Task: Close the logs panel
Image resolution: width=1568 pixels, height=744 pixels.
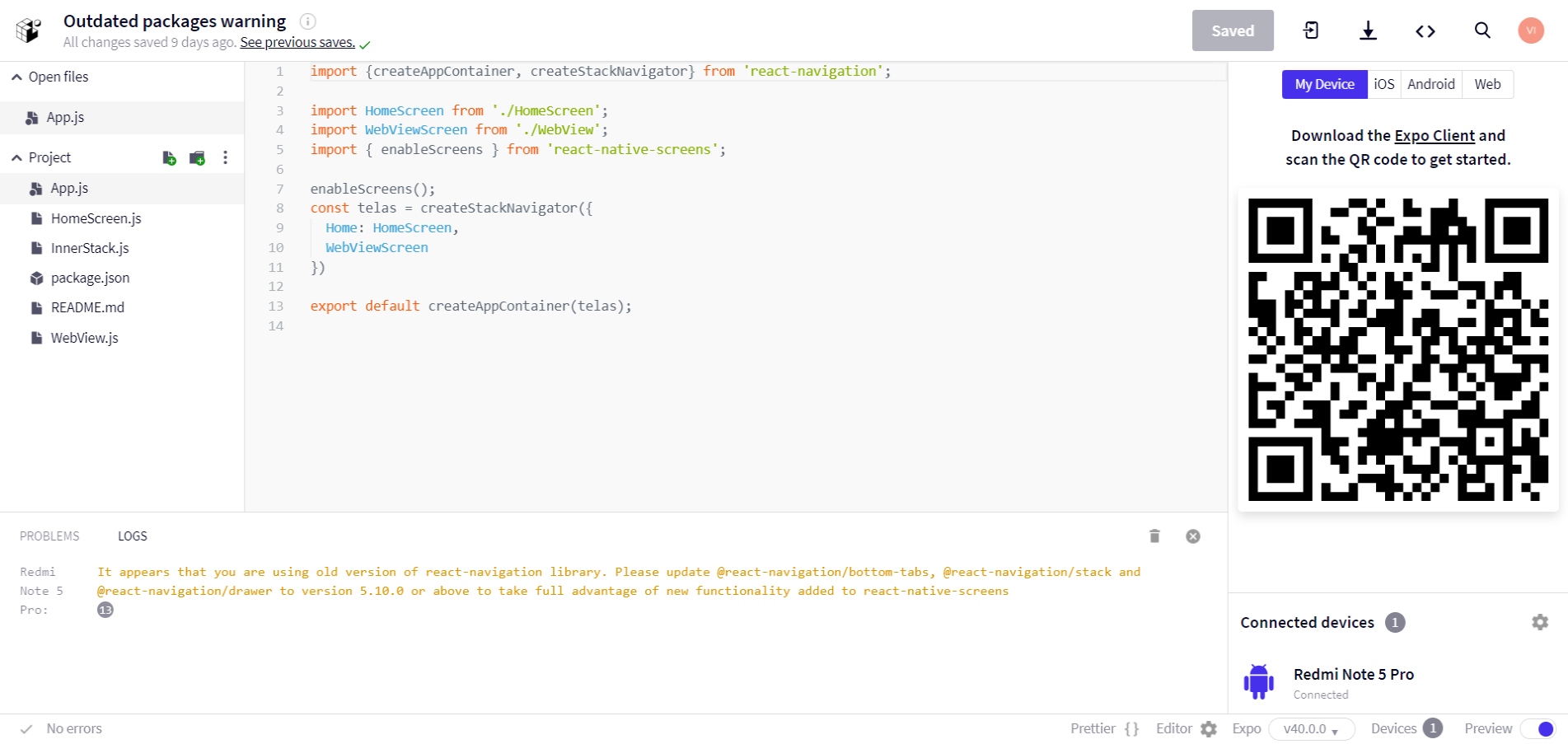Action: pos(1193,536)
